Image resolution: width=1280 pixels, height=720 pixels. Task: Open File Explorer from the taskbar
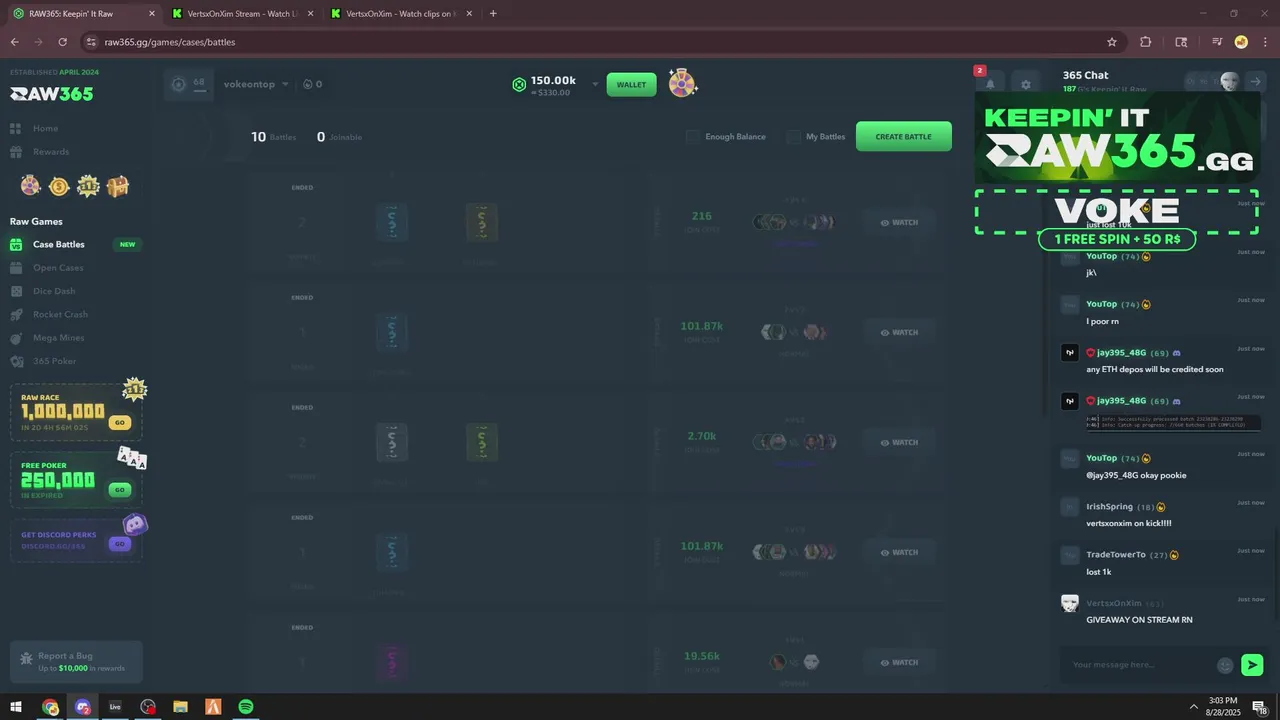pyautogui.click(x=181, y=707)
